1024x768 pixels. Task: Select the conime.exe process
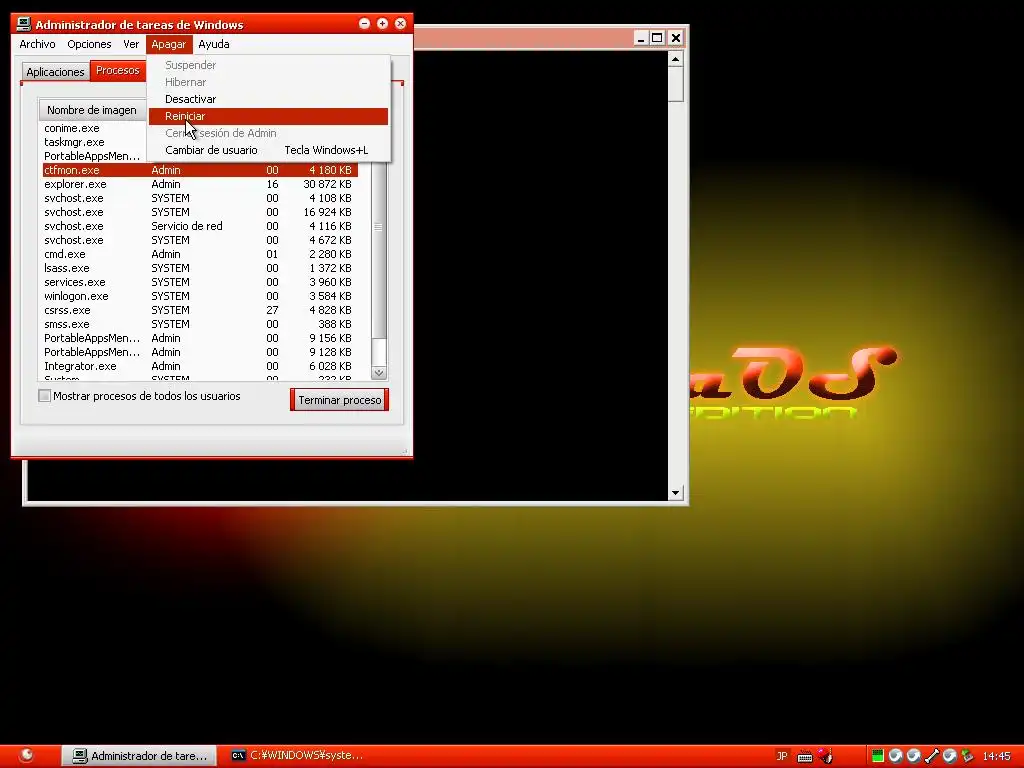click(93, 128)
